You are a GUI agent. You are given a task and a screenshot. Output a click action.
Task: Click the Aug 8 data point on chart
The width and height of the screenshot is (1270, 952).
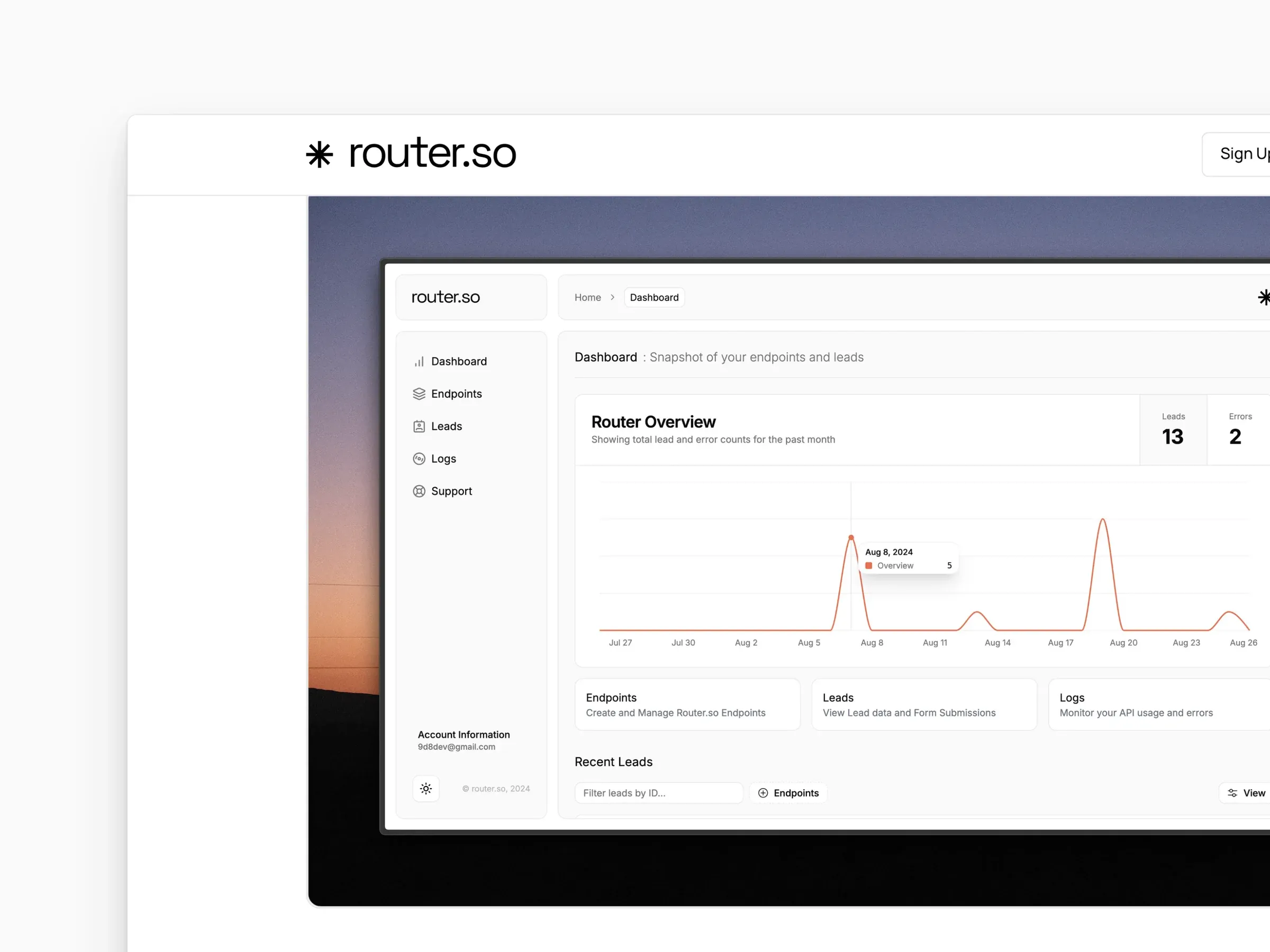(851, 538)
